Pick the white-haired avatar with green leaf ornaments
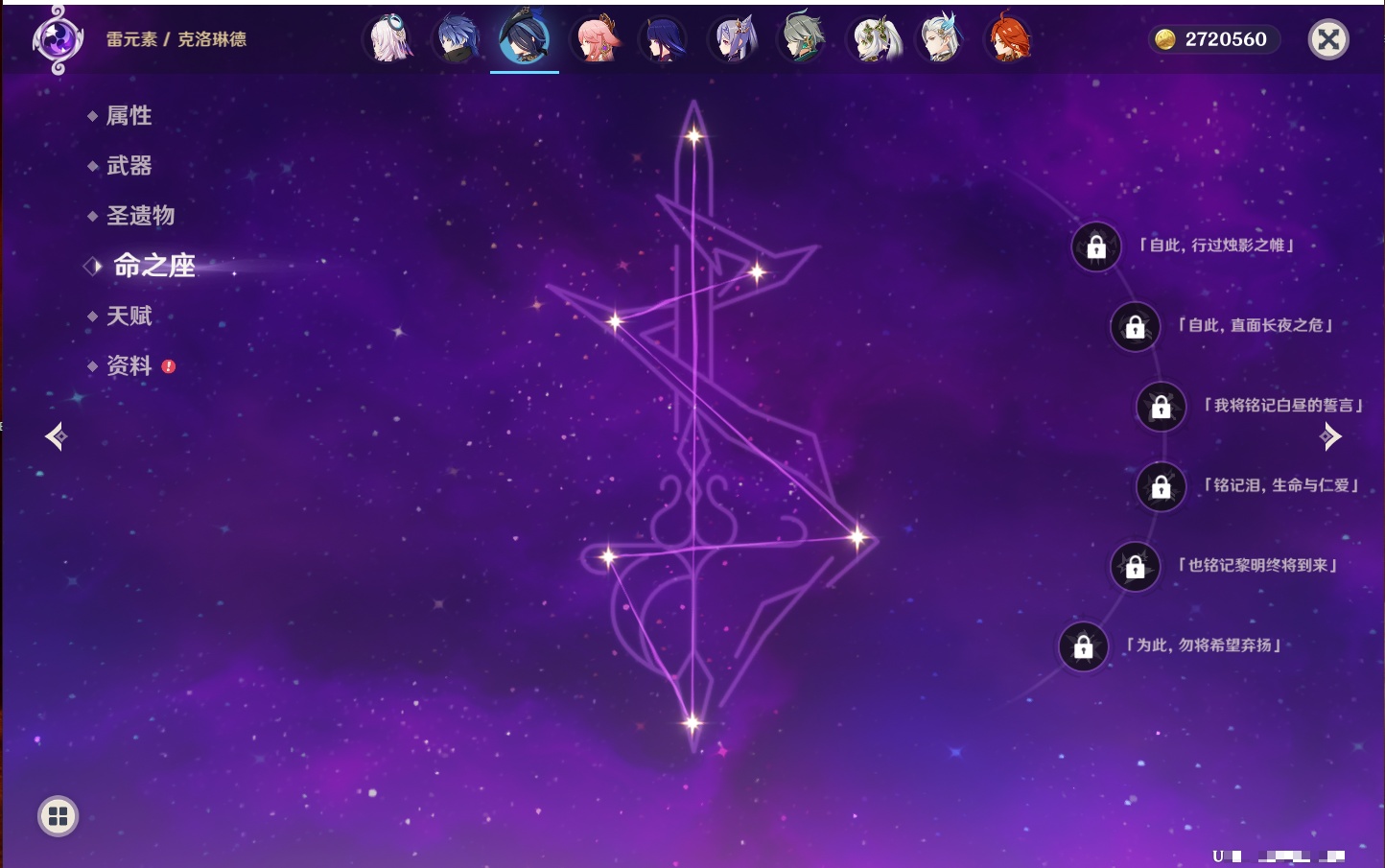This screenshot has height=868, width=1385. coord(873,39)
